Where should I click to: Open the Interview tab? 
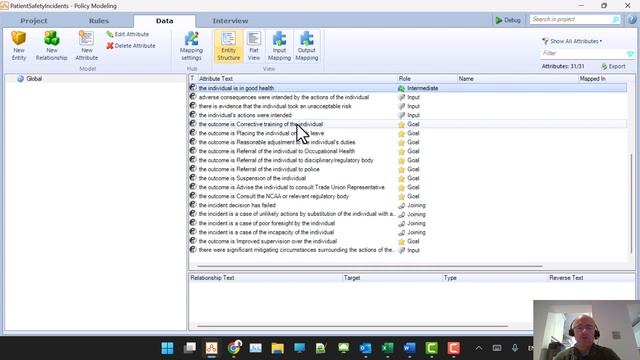[x=230, y=21]
